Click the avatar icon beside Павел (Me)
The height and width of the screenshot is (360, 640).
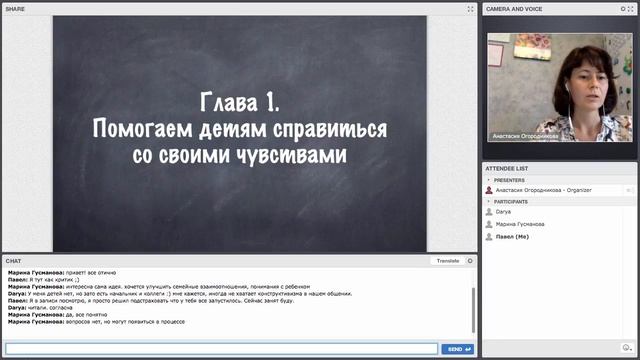pos(489,237)
